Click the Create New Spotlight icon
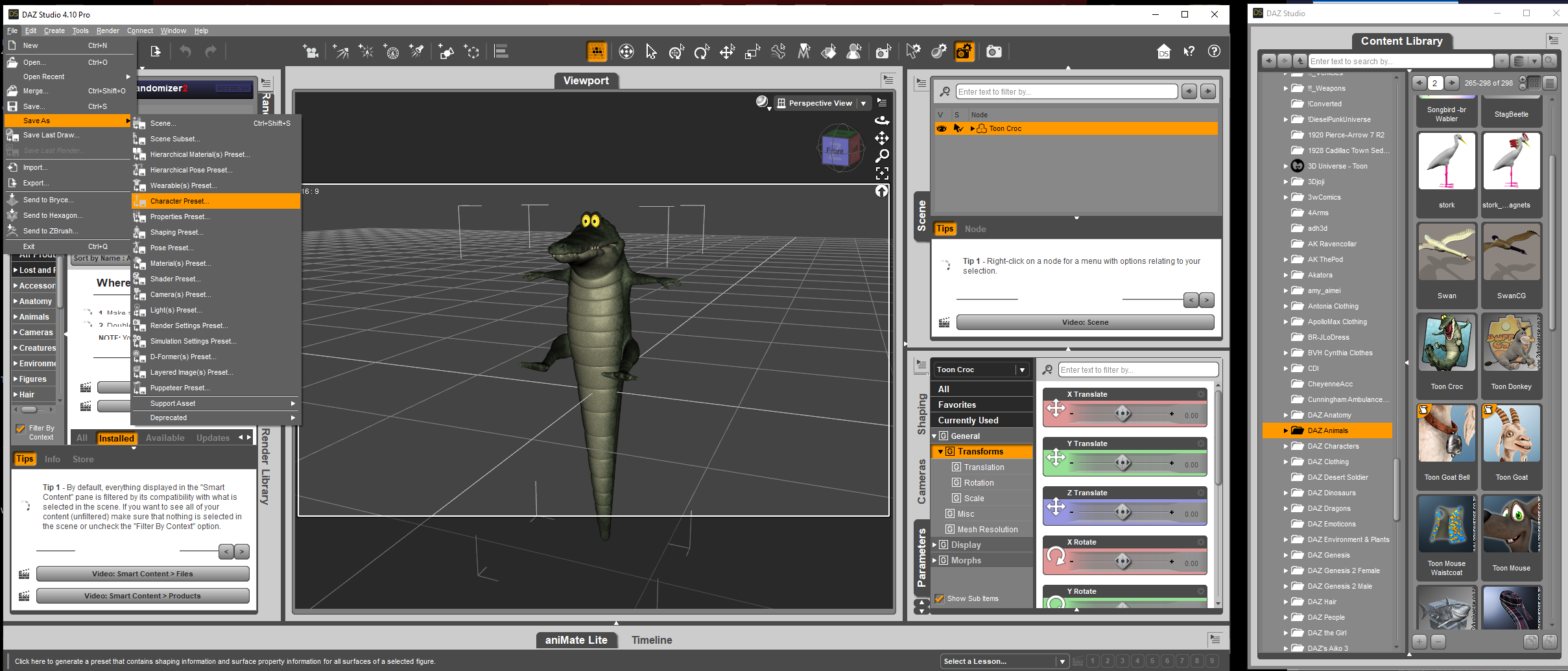The image size is (1568, 671). [x=416, y=52]
